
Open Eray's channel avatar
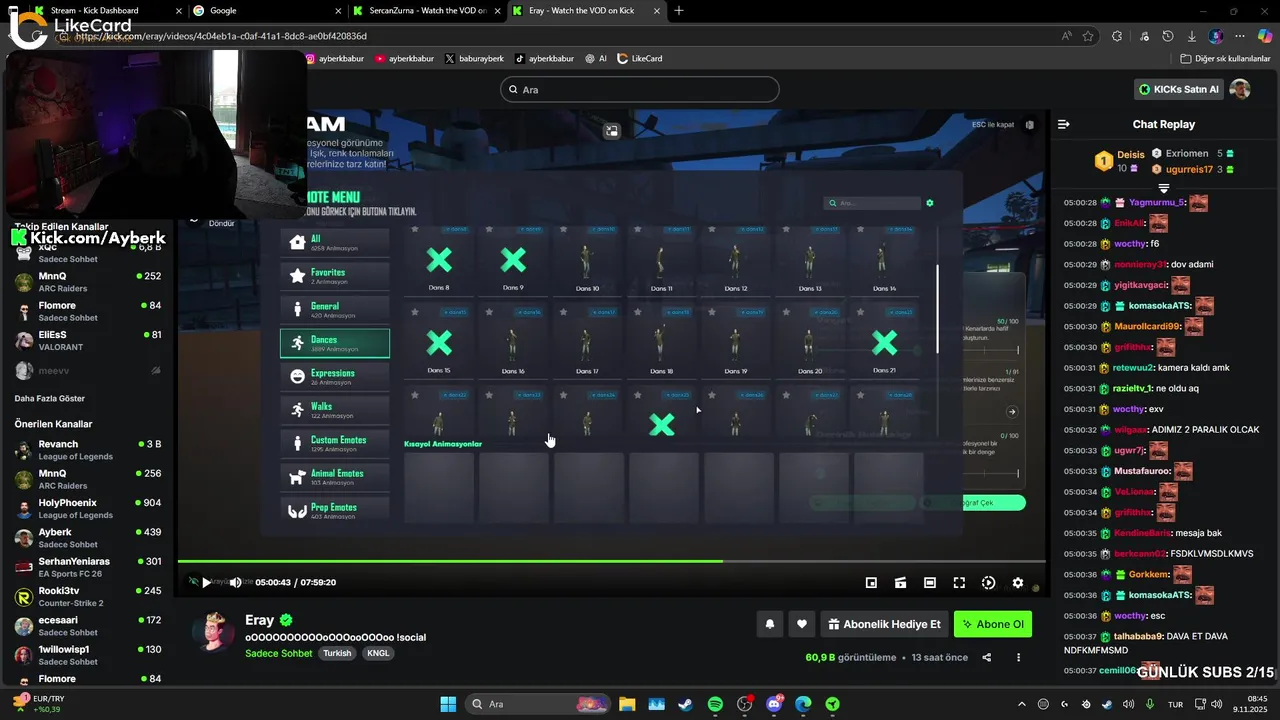pos(213,631)
